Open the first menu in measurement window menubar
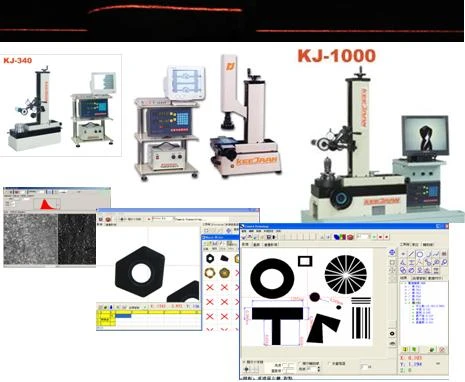The image size is (465, 382). (244, 231)
